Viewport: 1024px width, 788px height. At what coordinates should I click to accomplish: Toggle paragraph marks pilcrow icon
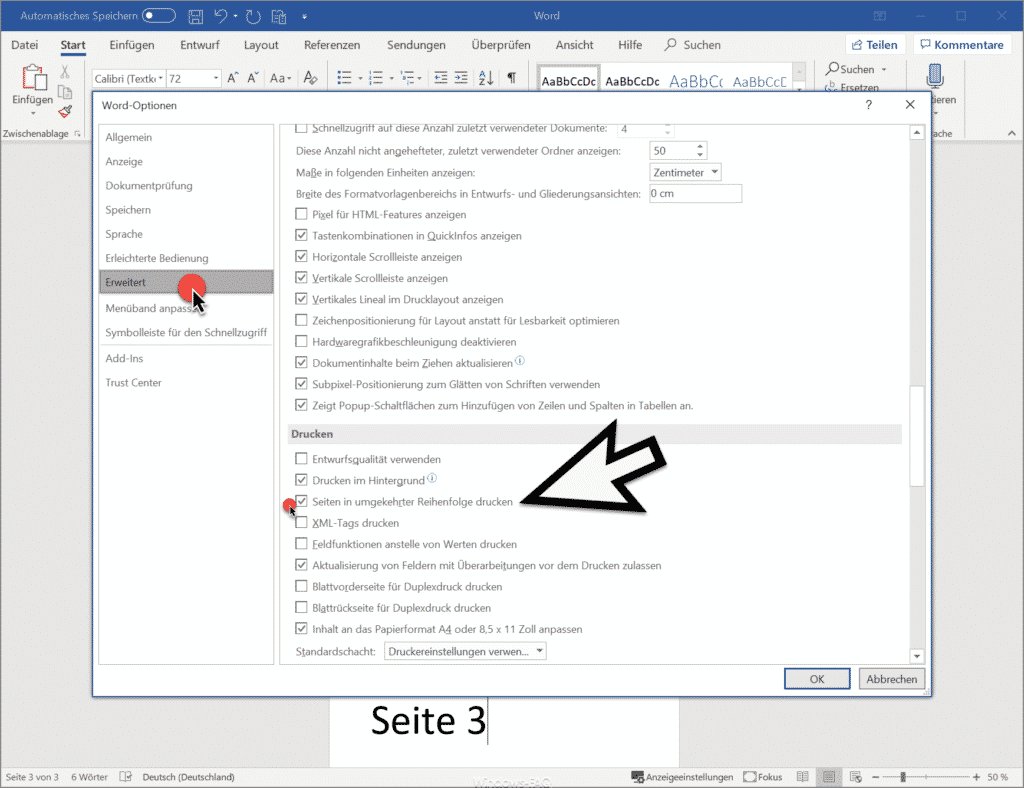click(511, 78)
